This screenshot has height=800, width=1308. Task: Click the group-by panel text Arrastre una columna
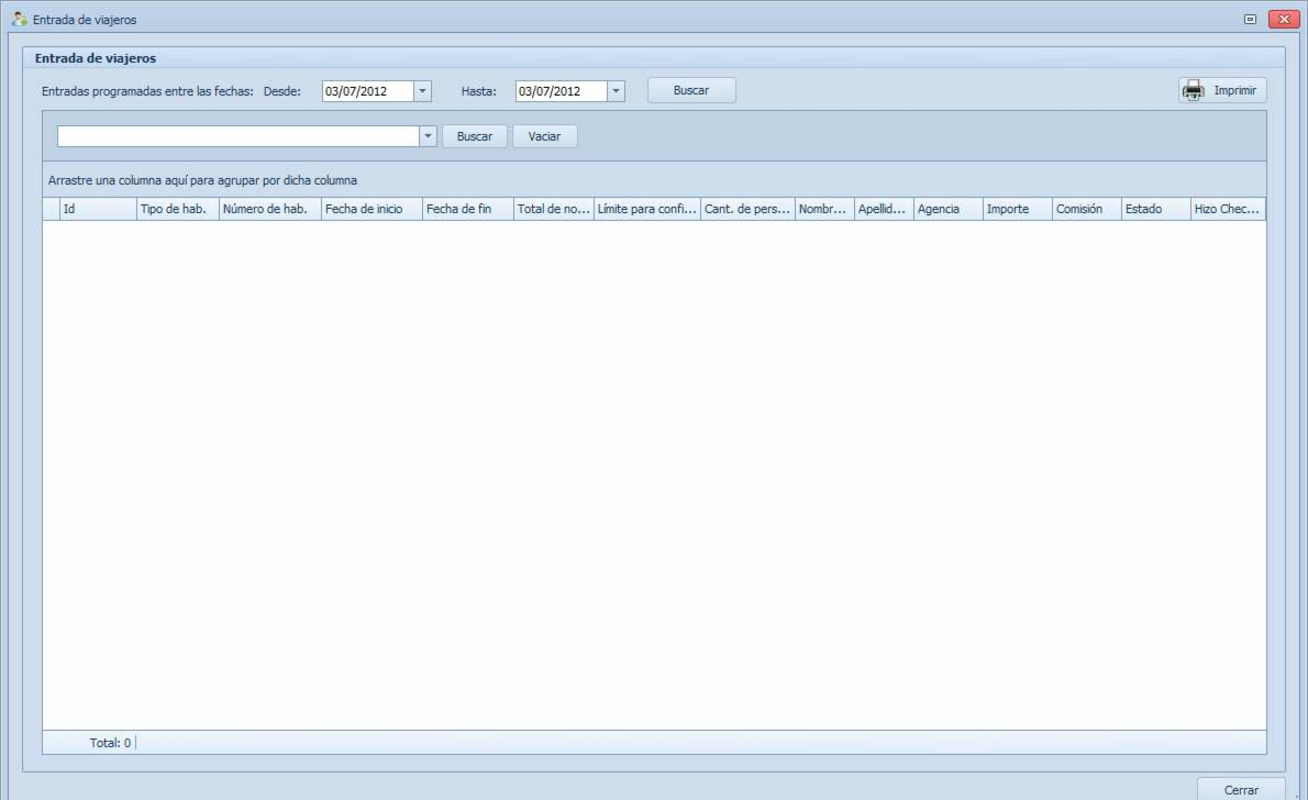click(x=202, y=181)
